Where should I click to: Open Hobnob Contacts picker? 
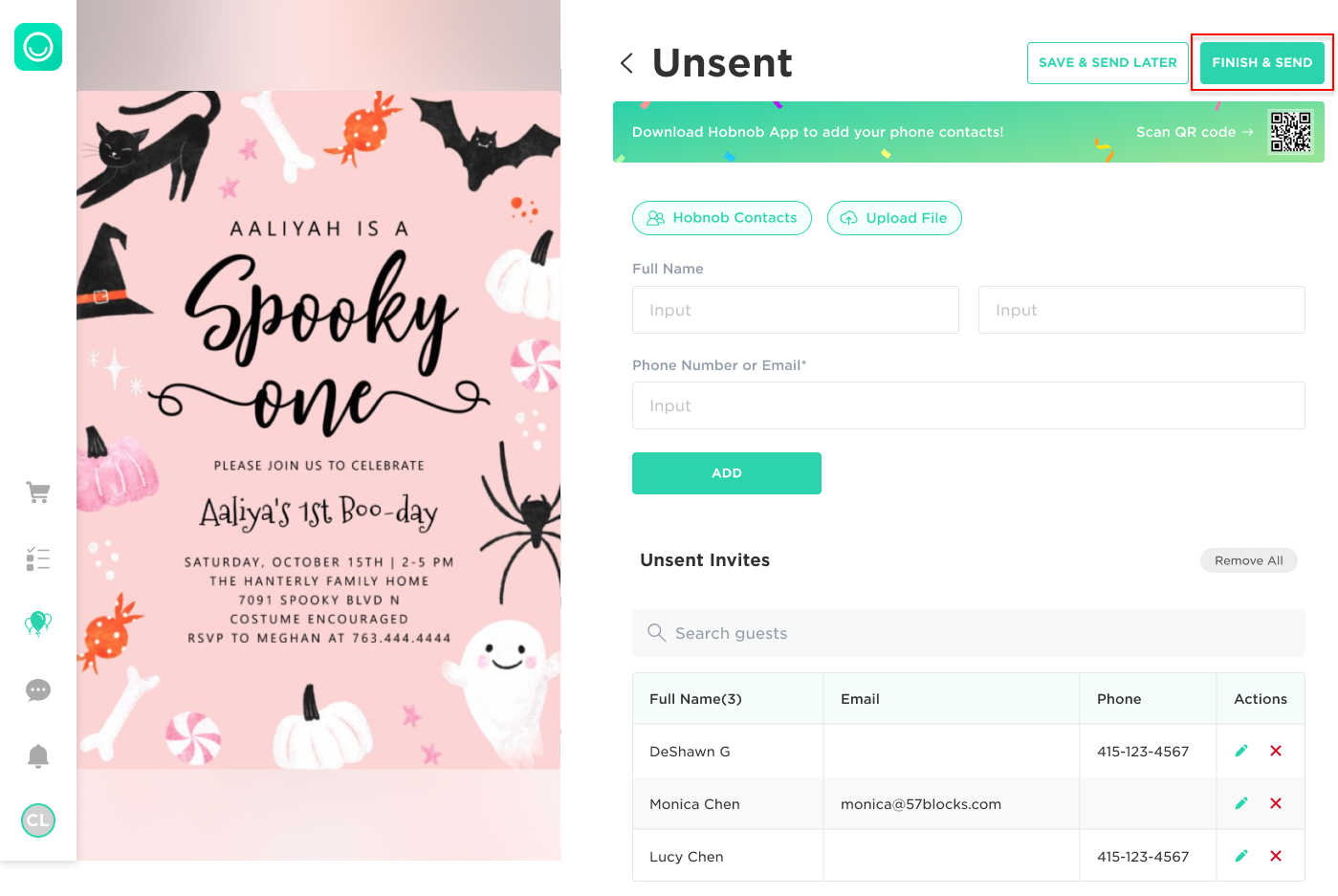(x=722, y=218)
